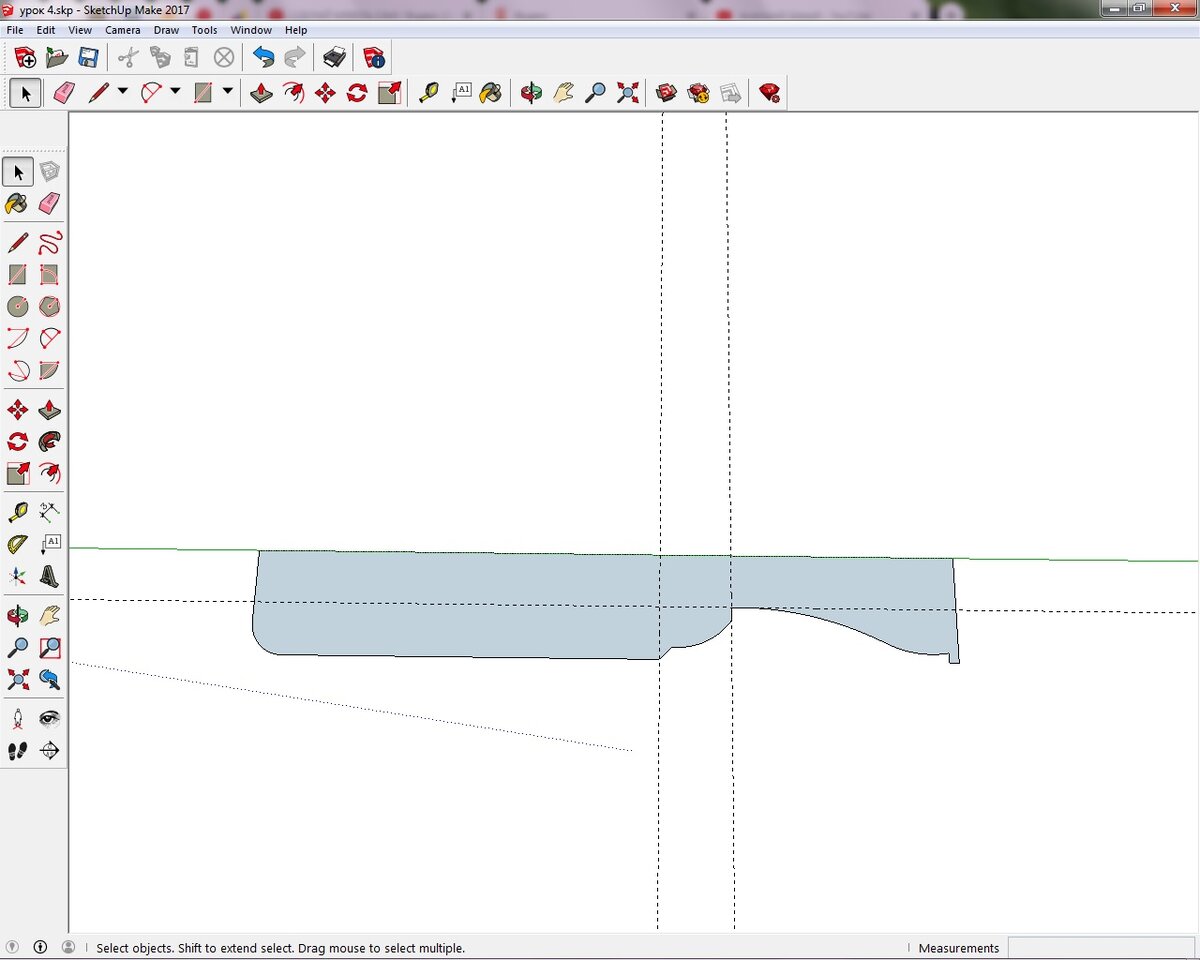Open the Extension Manager ruby icon
The width and height of the screenshot is (1200, 960).
(x=769, y=93)
